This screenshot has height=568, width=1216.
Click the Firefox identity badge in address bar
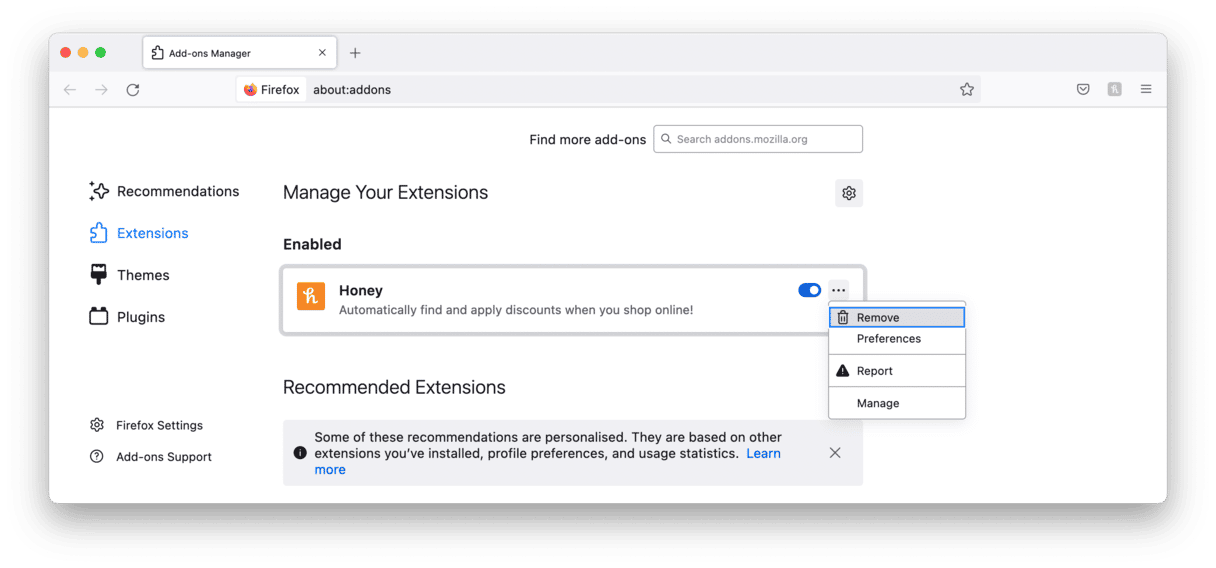(272, 90)
